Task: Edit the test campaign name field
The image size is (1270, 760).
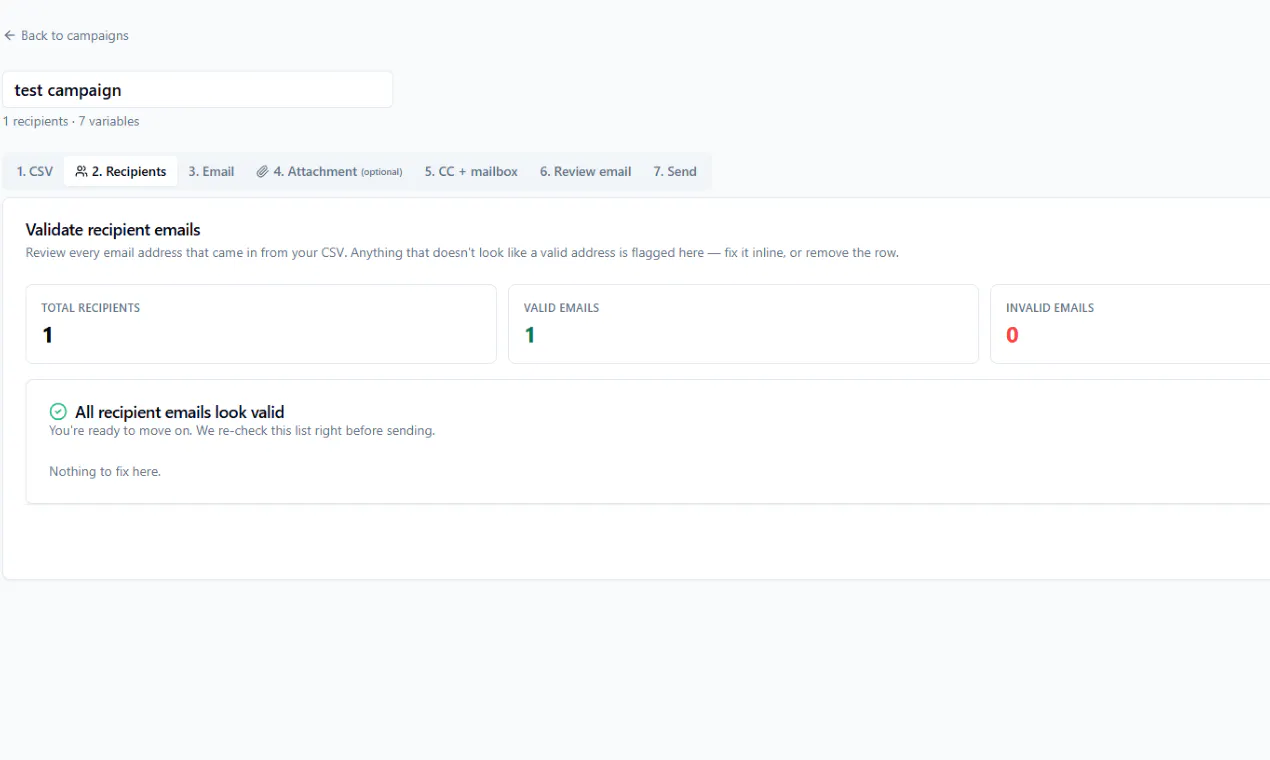Action: [198, 90]
